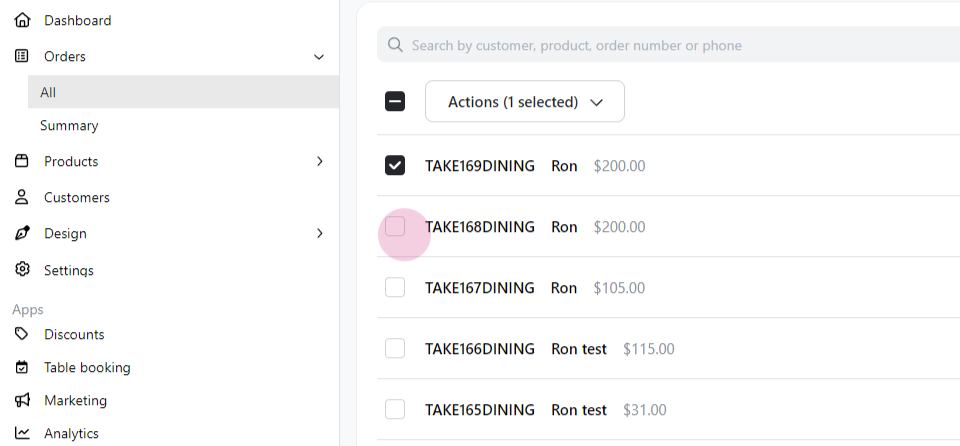Go to the Customers section
Image resolution: width=960 pixels, height=446 pixels.
[77, 197]
